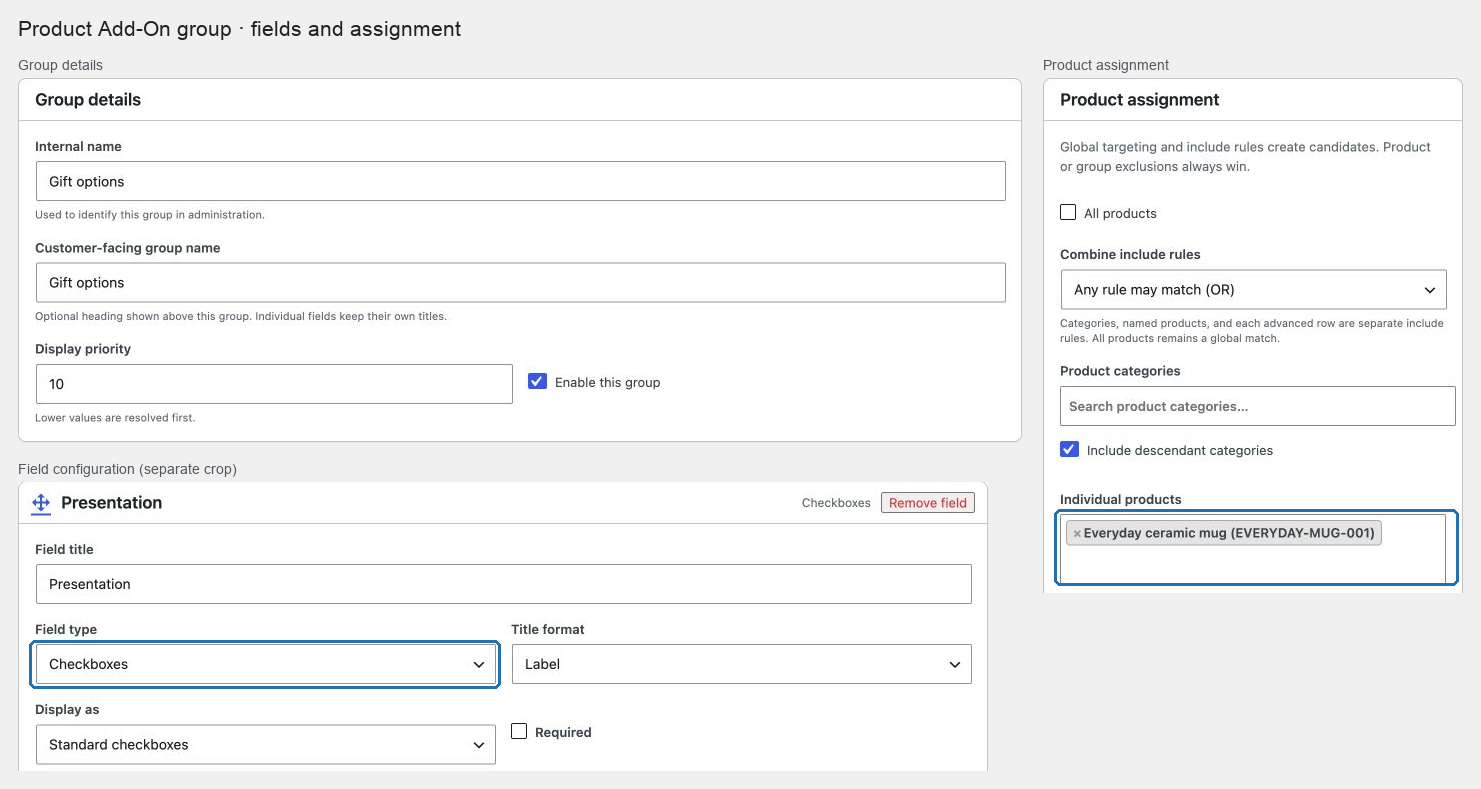
Task: Open the Title format dropdown
Action: (x=741, y=664)
